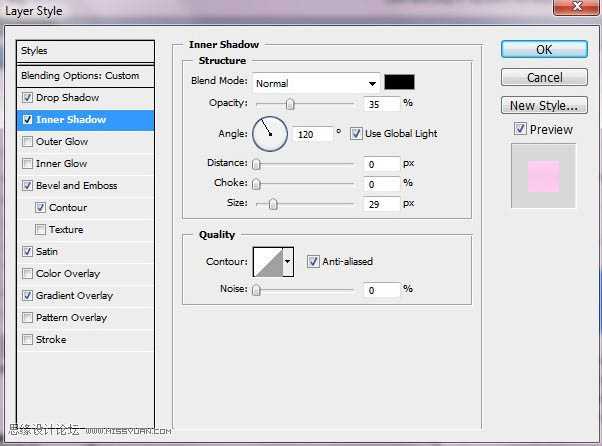Enable the Color Overlay checkbox

pyautogui.click(x=27, y=274)
